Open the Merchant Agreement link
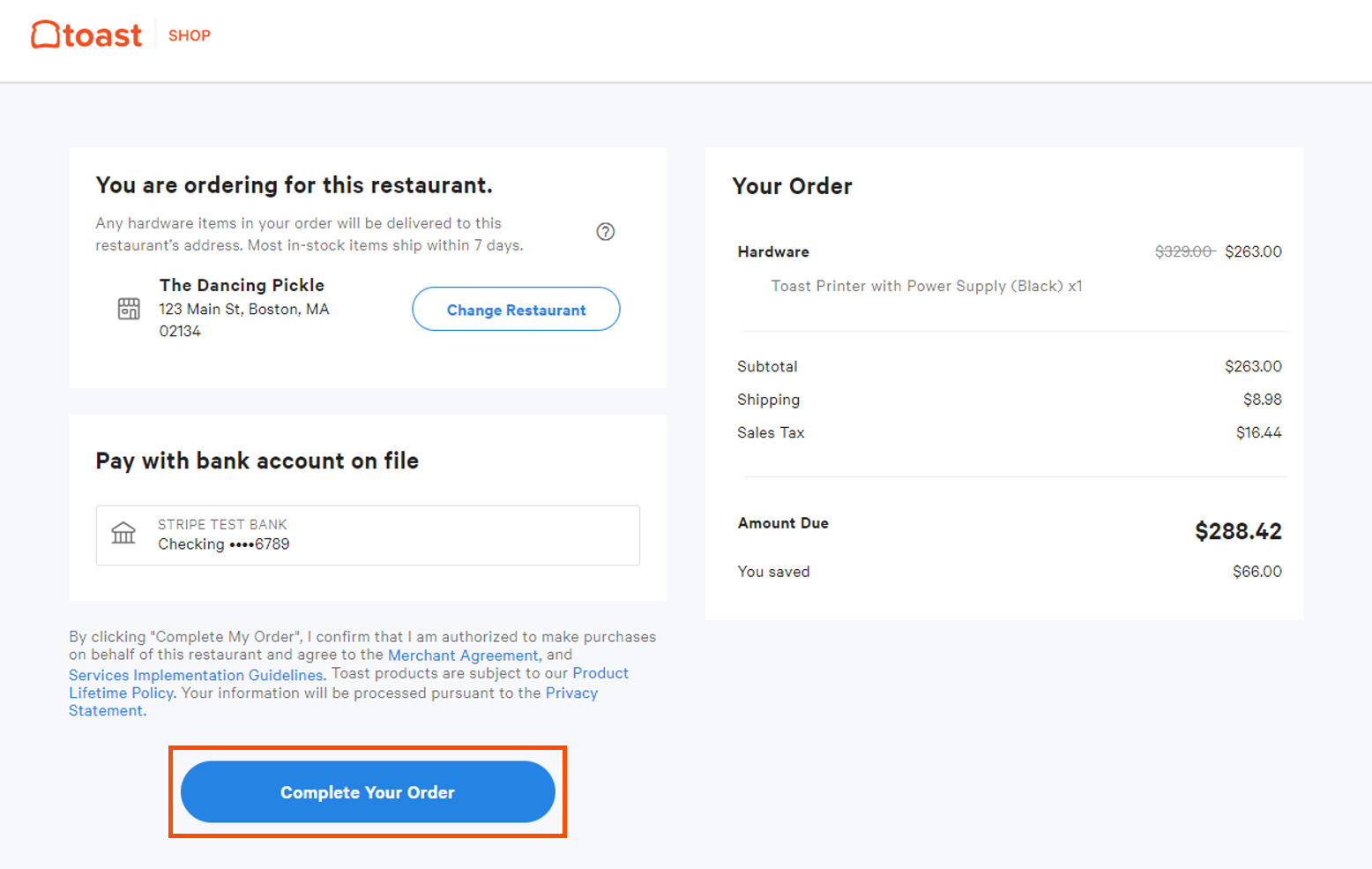The image size is (1372, 869). [463, 655]
